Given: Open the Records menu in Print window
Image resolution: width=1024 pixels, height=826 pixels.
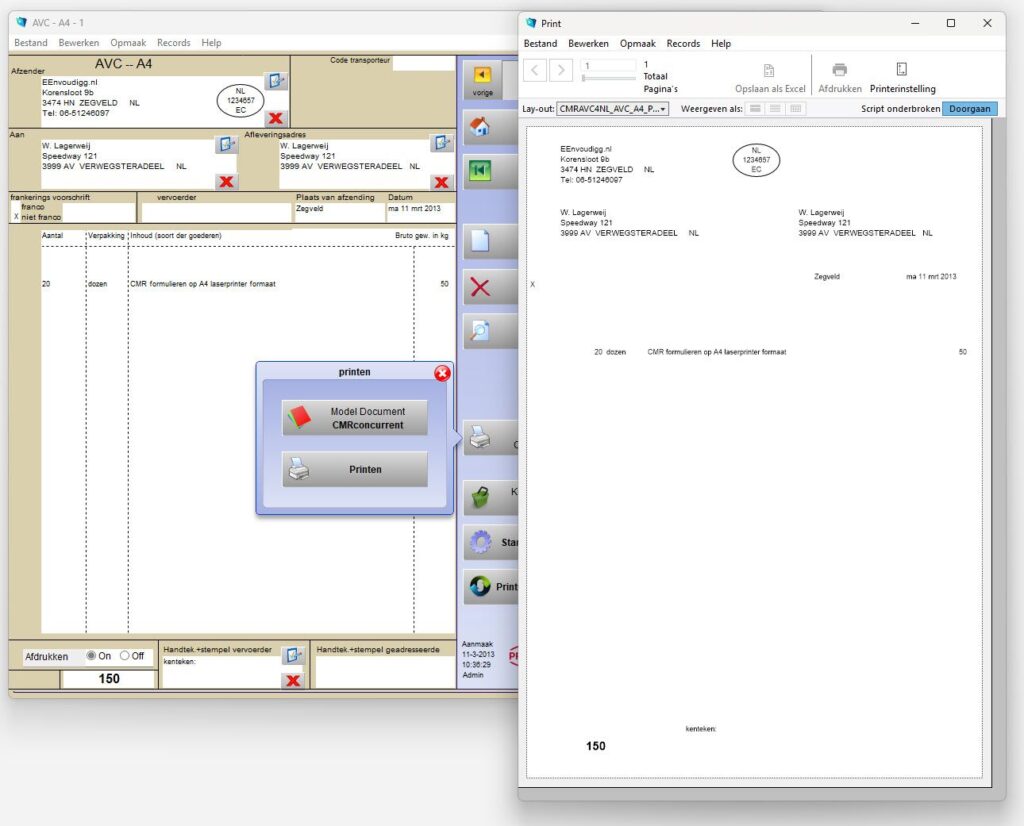Looking at the screenshot, I should 683,44.
